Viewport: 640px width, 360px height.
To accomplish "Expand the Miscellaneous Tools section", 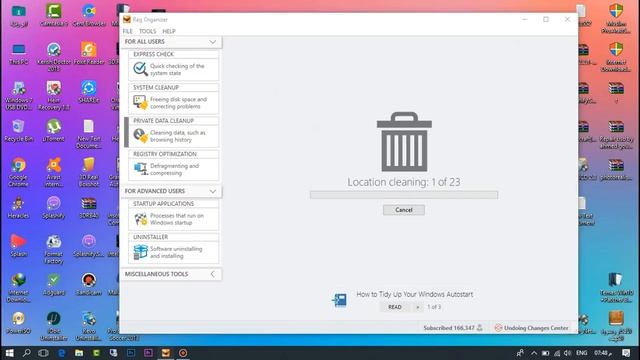I will click(213, 274).
